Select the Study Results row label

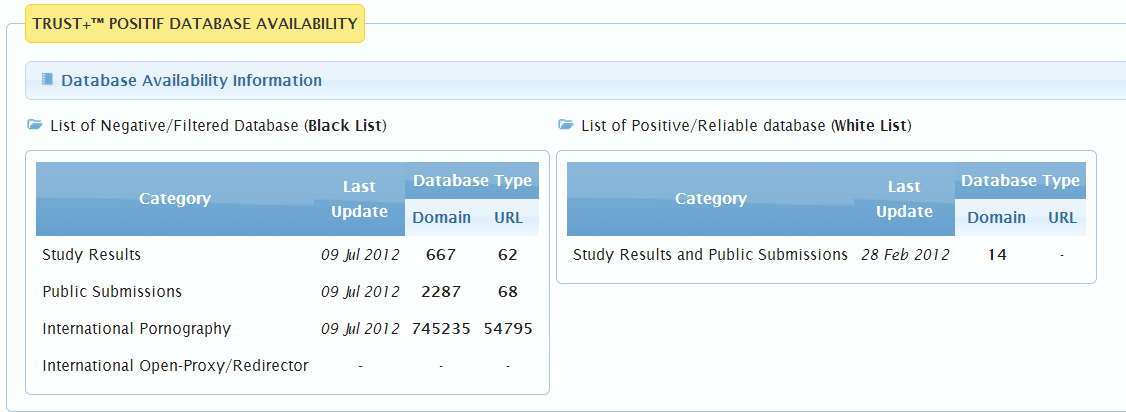pyautogui.click(x=91, y=255)
